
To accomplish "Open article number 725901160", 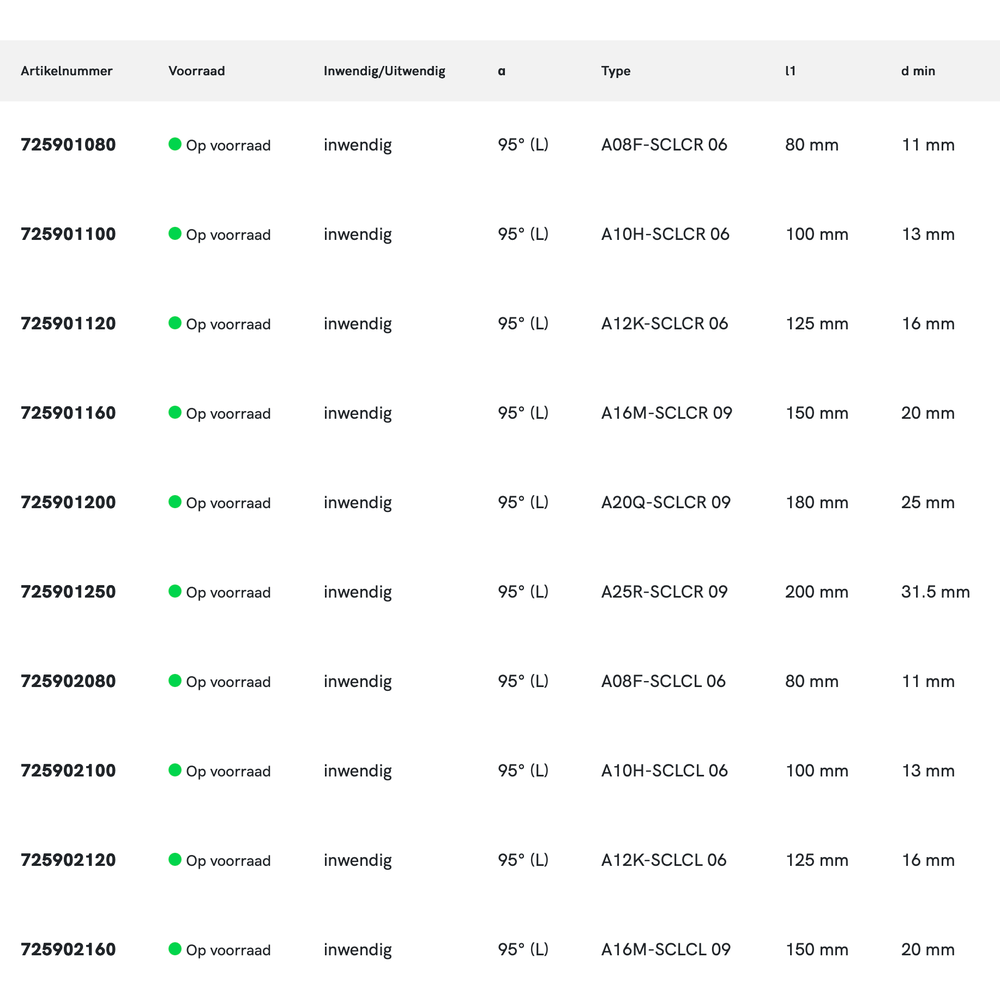I will 68,413.
